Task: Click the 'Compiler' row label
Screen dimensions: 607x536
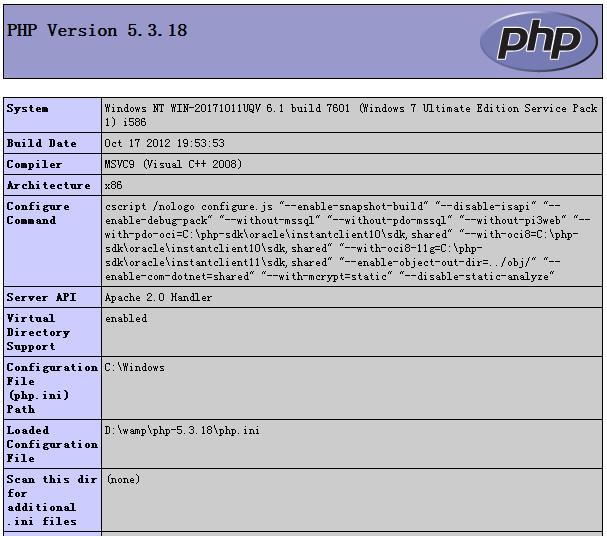Action: (x=34, y=164)
